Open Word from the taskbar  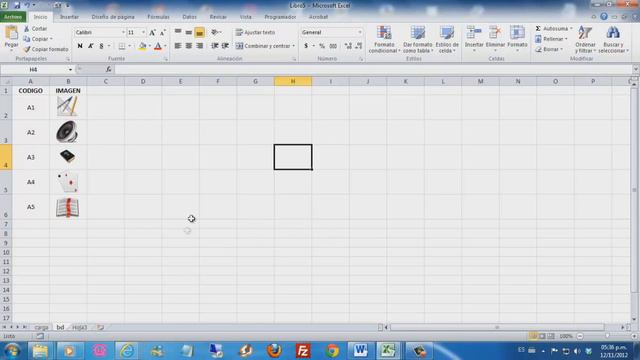(360, 351)
